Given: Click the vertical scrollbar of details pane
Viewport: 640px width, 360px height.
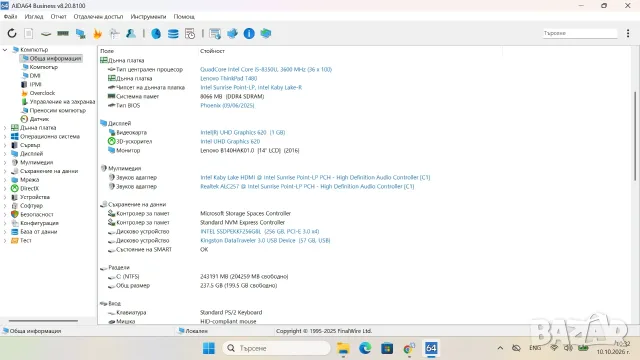Looking at the screenshot, I should tap(635, 136).
